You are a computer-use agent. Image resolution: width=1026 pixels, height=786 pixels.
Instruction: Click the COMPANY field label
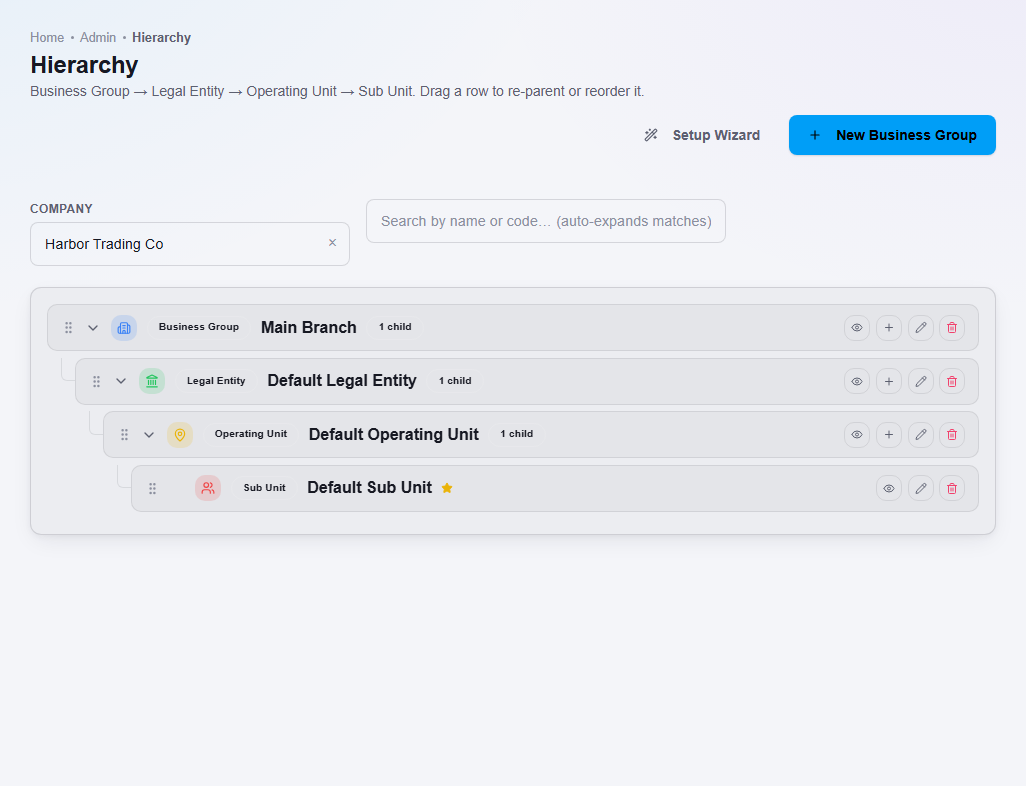tap(62, 209)
